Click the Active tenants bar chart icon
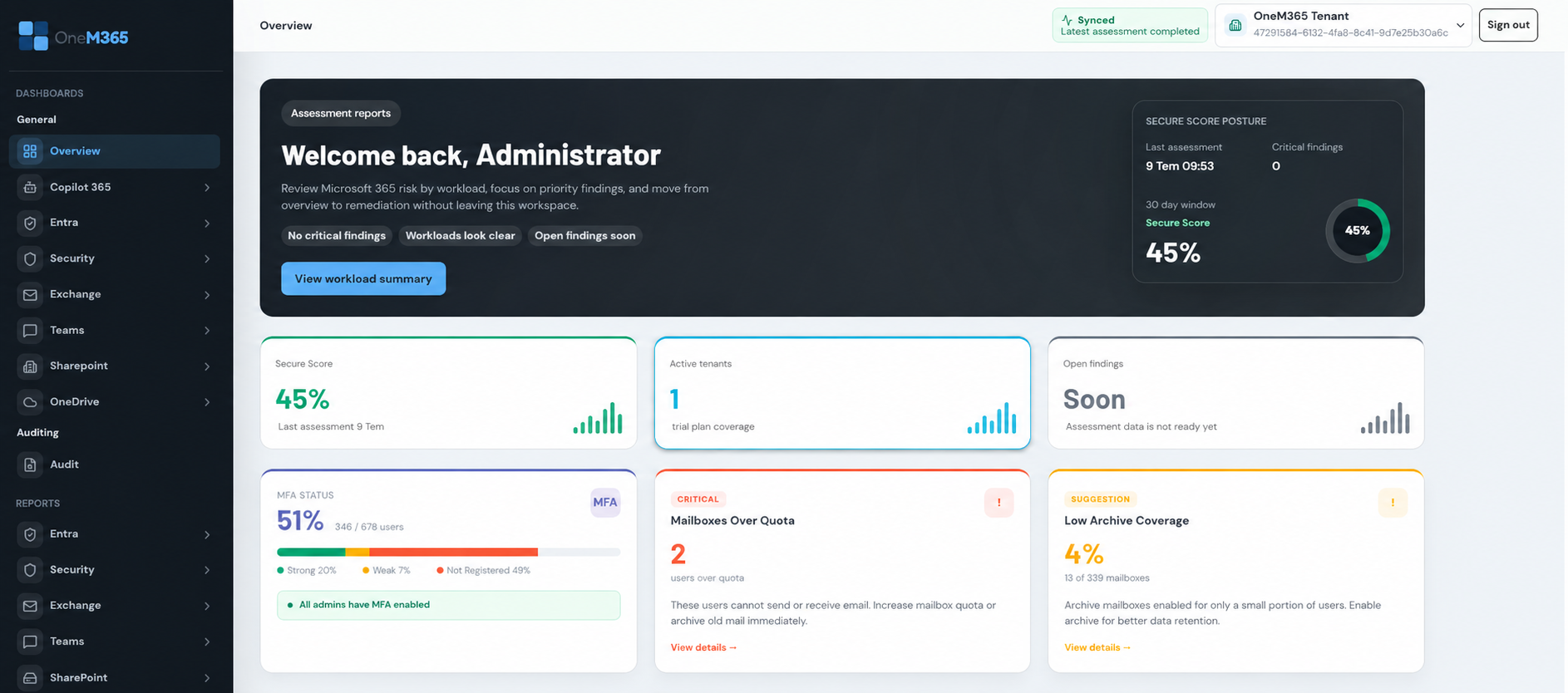Viewport: 1568px width, 693px height. [x=992, y=417]
